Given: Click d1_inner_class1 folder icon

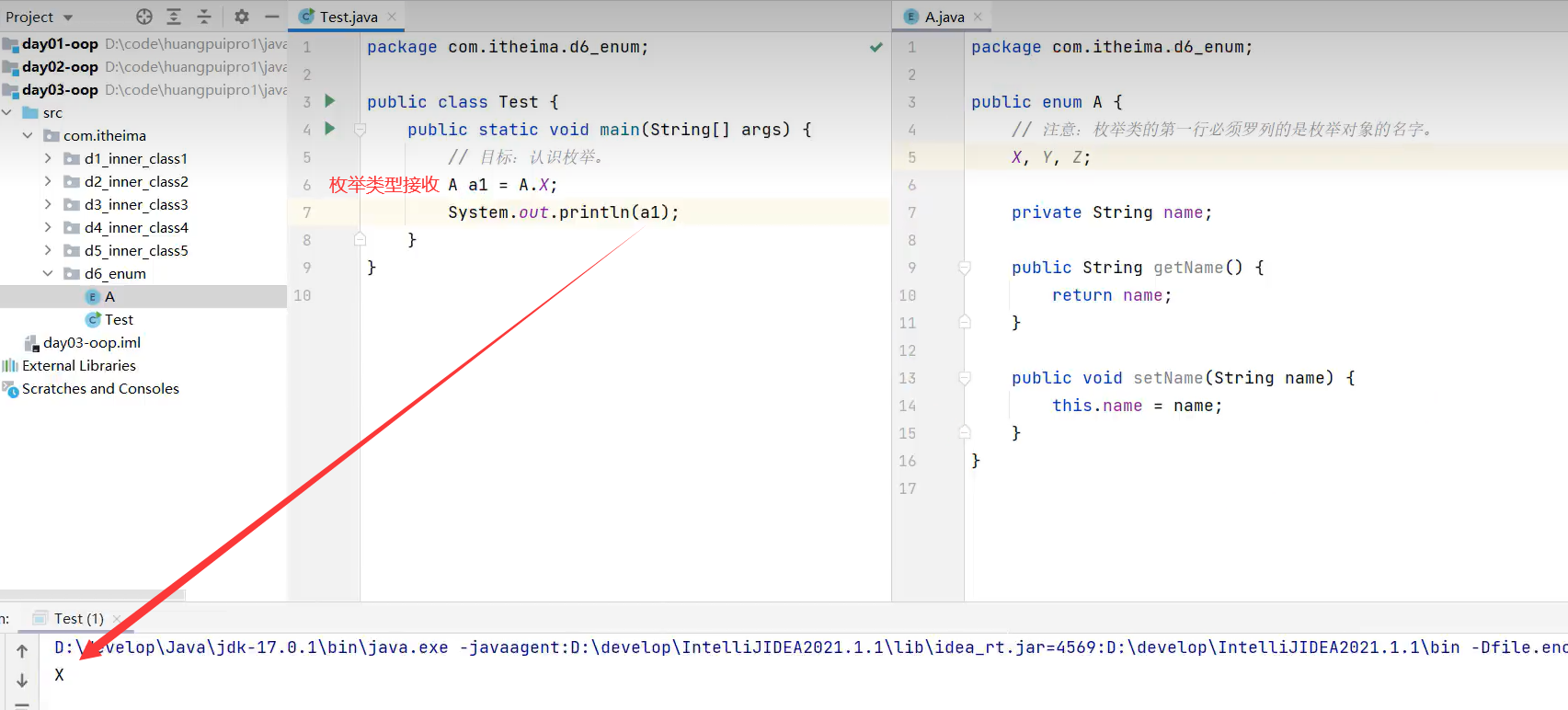Looking at the screenshot, I should click(x=72, y=158).
